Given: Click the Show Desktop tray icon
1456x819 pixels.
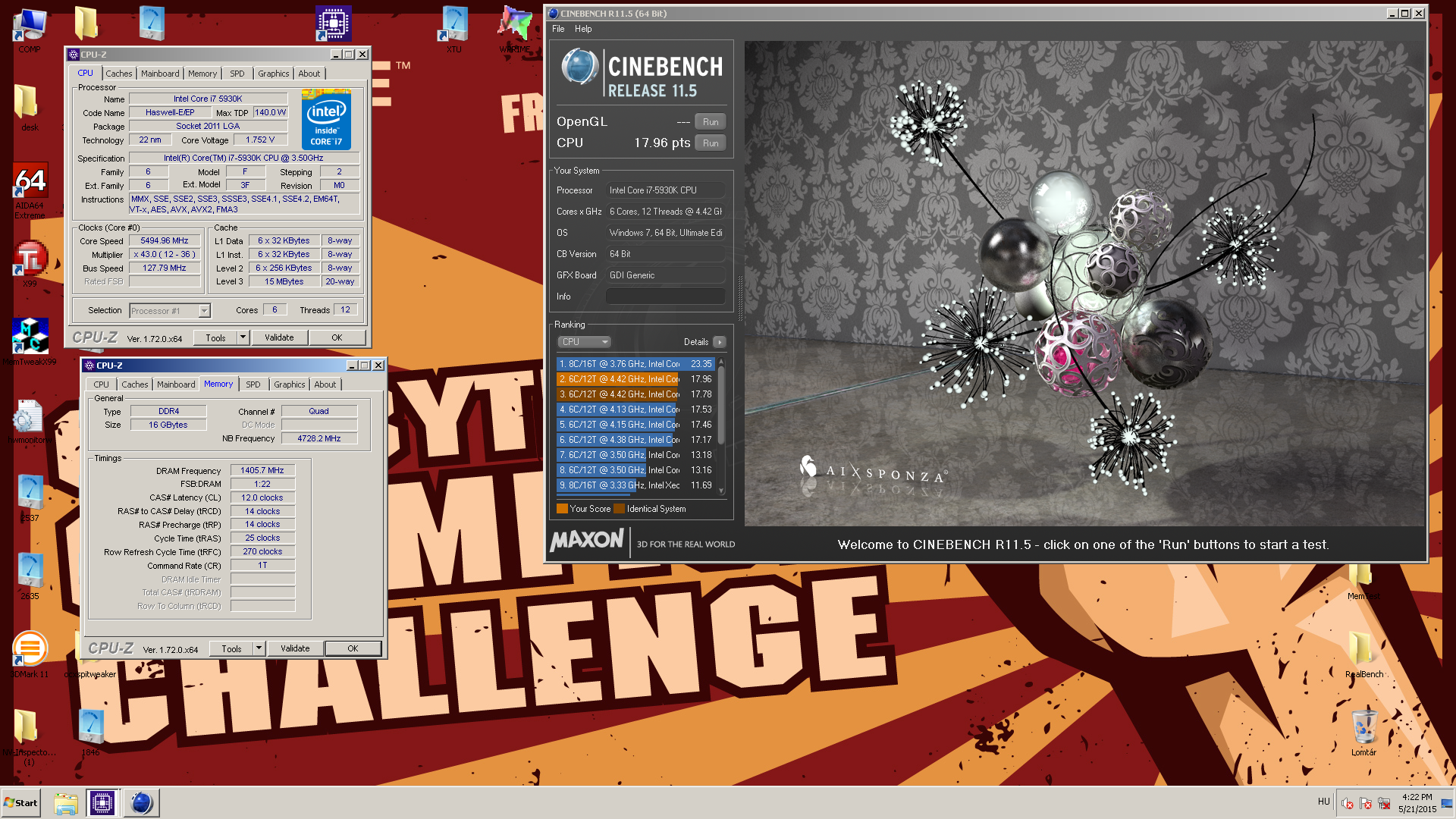Looking at the screenshot, I should point(1448,803).
